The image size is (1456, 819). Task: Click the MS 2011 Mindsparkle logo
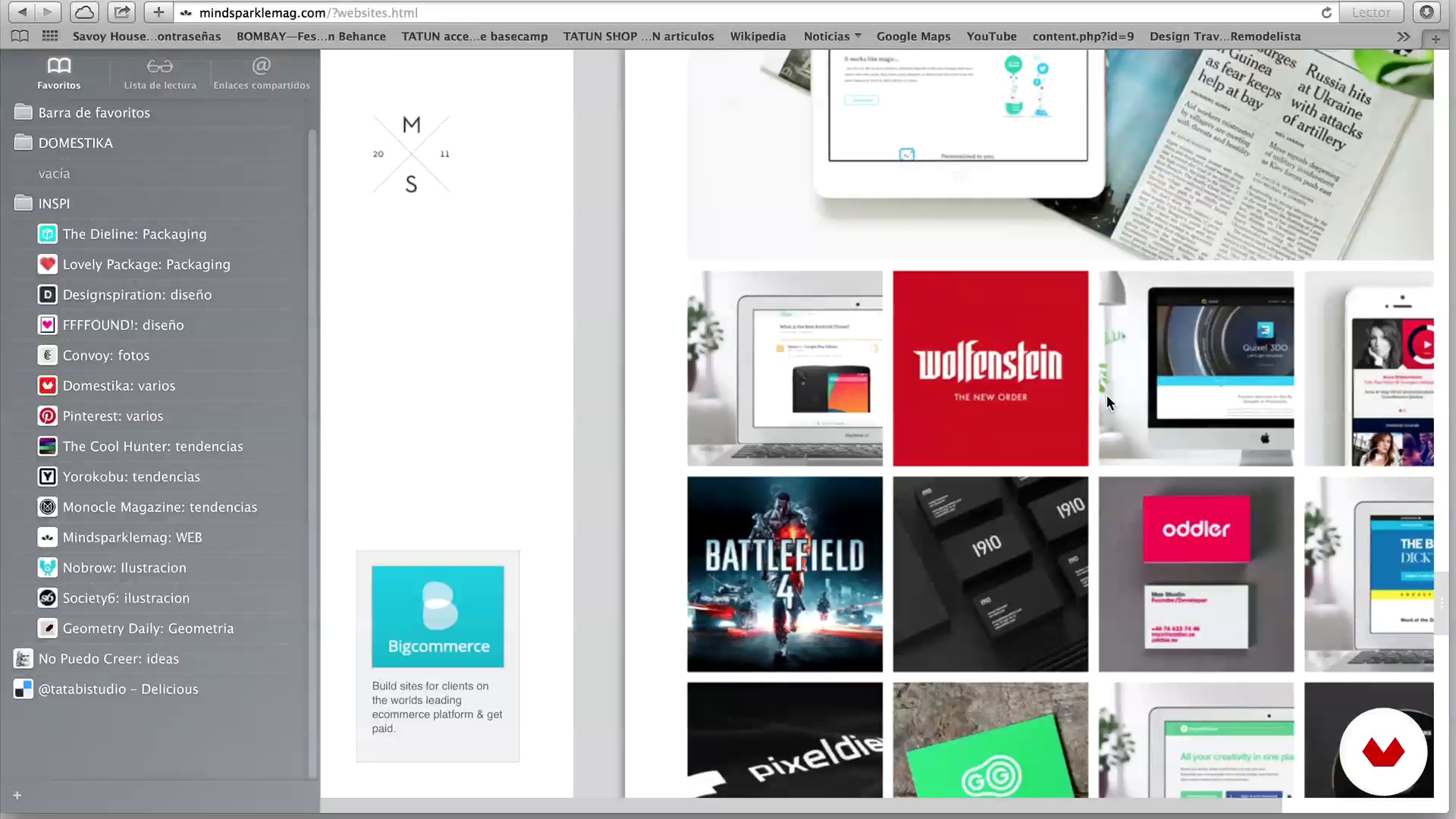(x=411, y=154)
